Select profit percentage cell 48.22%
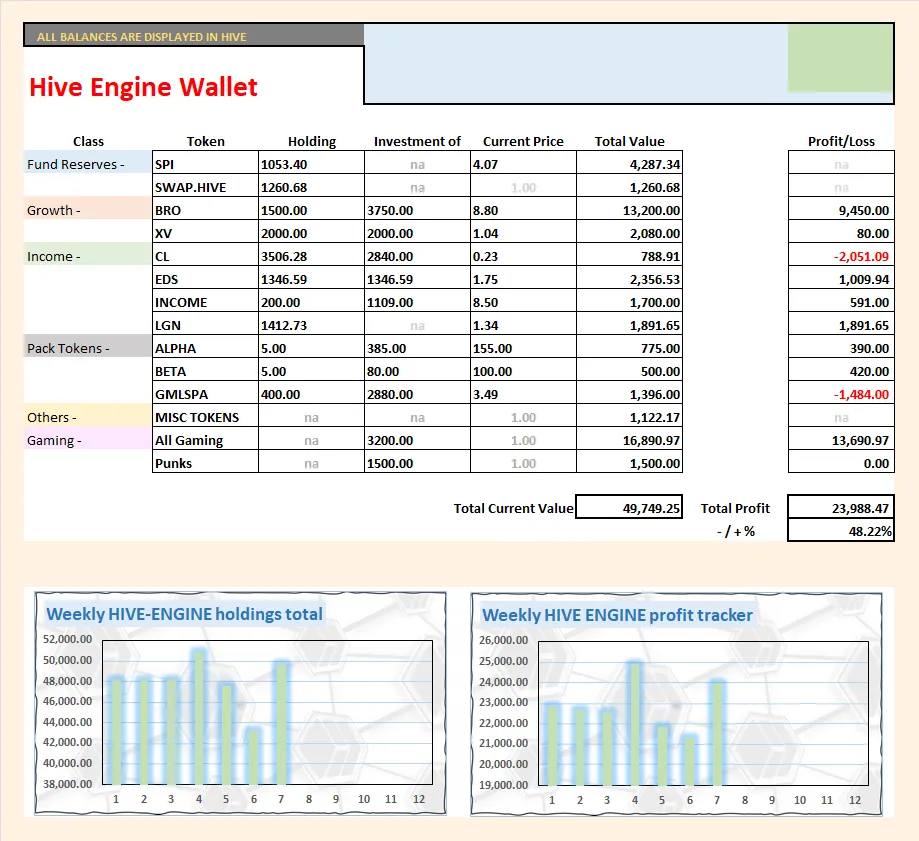This screenshot has width=919, height=841. 841,531
